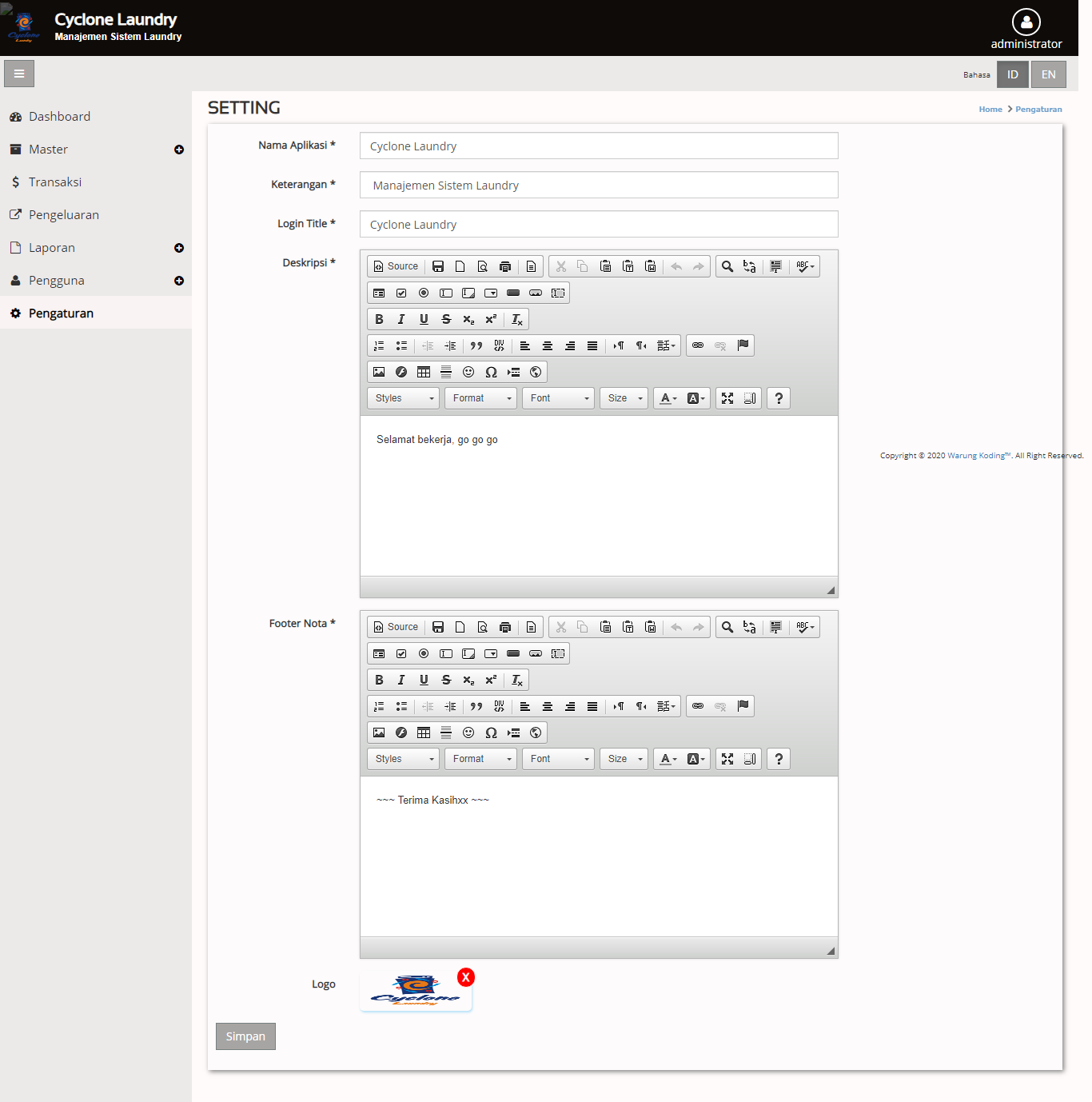Click the Find icon in the Deskripsi toolbar

coord(727,266)
